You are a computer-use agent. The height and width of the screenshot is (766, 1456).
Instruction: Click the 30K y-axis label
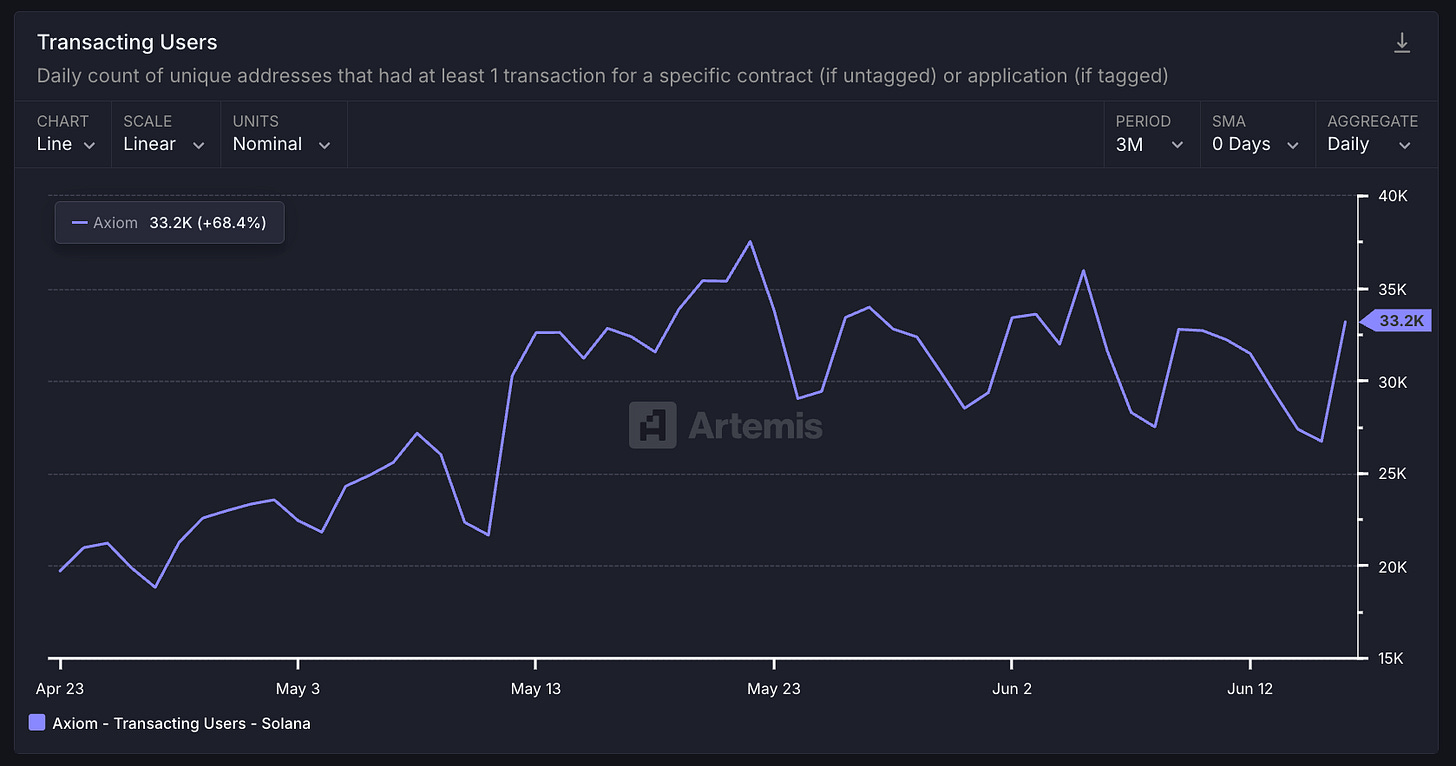pyautogui.click(x=1392, y=382)
